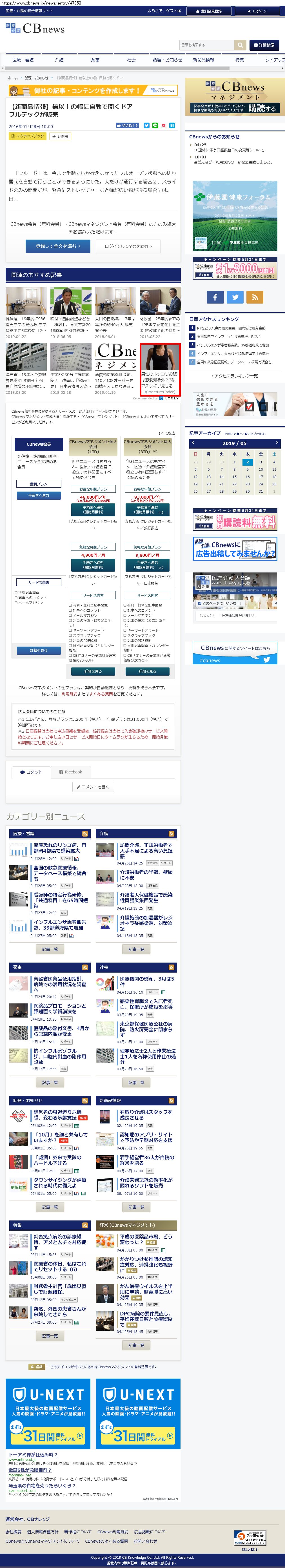Share the article via LINE icon
The image size is (285, 1568).
click(155, 125)
